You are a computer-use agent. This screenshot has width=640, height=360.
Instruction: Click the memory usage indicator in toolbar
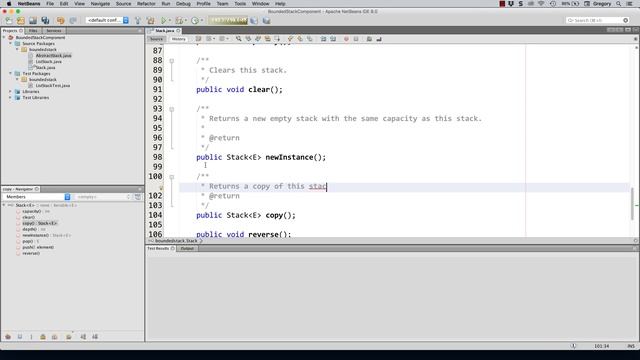[228, 20]
